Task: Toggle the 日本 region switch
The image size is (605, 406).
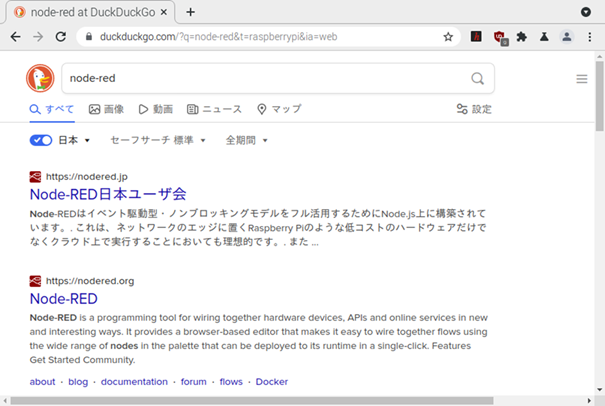Action: (41, 140)
